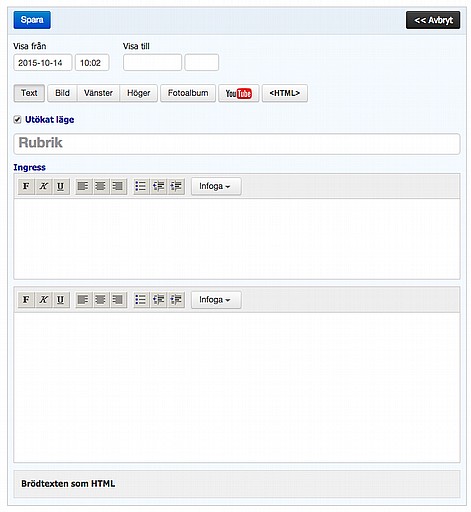This screenshot has height=512, width=471.
Task: Open the Infoga dropdown in Ingress toolbar
Action: pos(216,186)
